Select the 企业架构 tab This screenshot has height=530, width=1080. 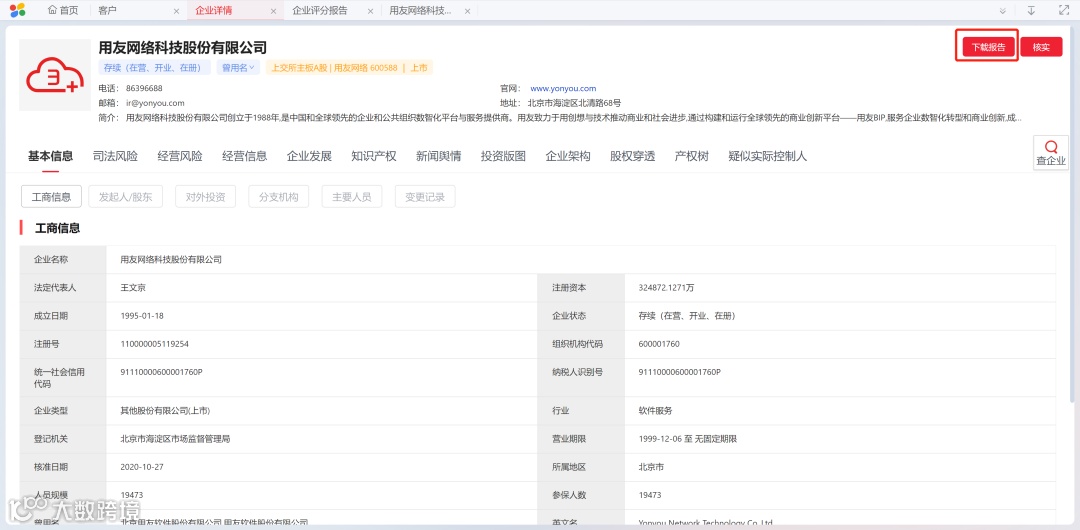click(x=568, y=156)
